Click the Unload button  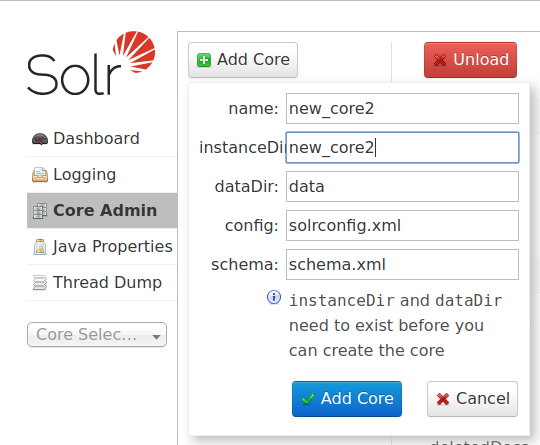pyautogui.click(x=470, y=60)
